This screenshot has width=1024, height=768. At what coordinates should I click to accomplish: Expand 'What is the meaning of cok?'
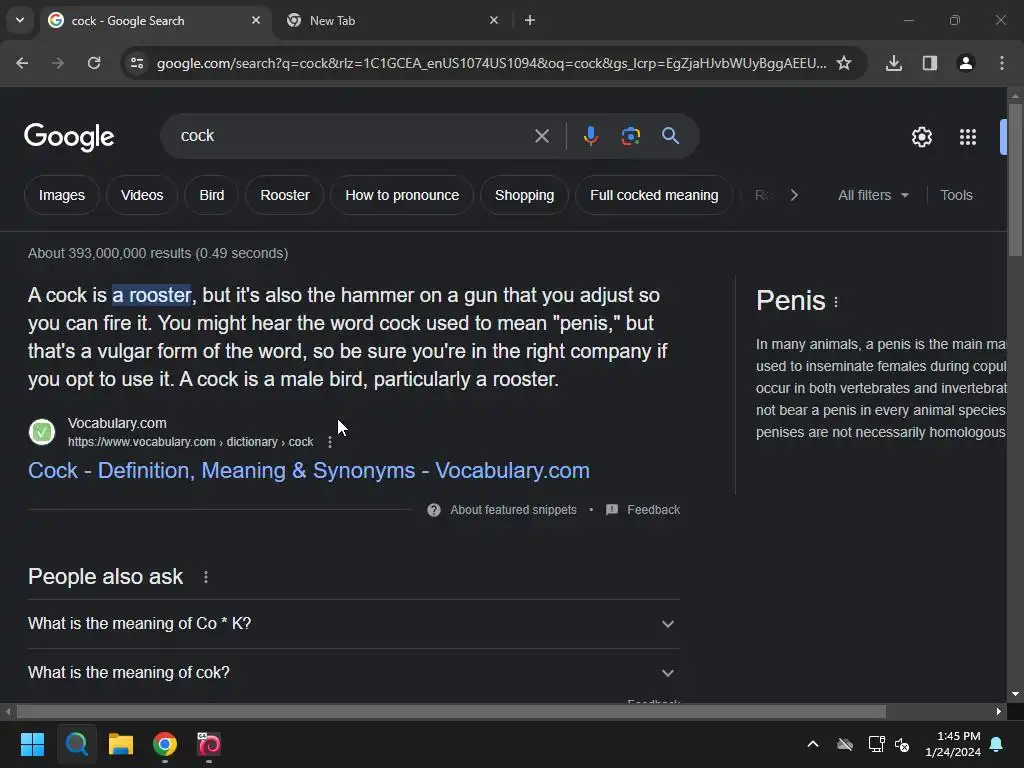point(354,673)
